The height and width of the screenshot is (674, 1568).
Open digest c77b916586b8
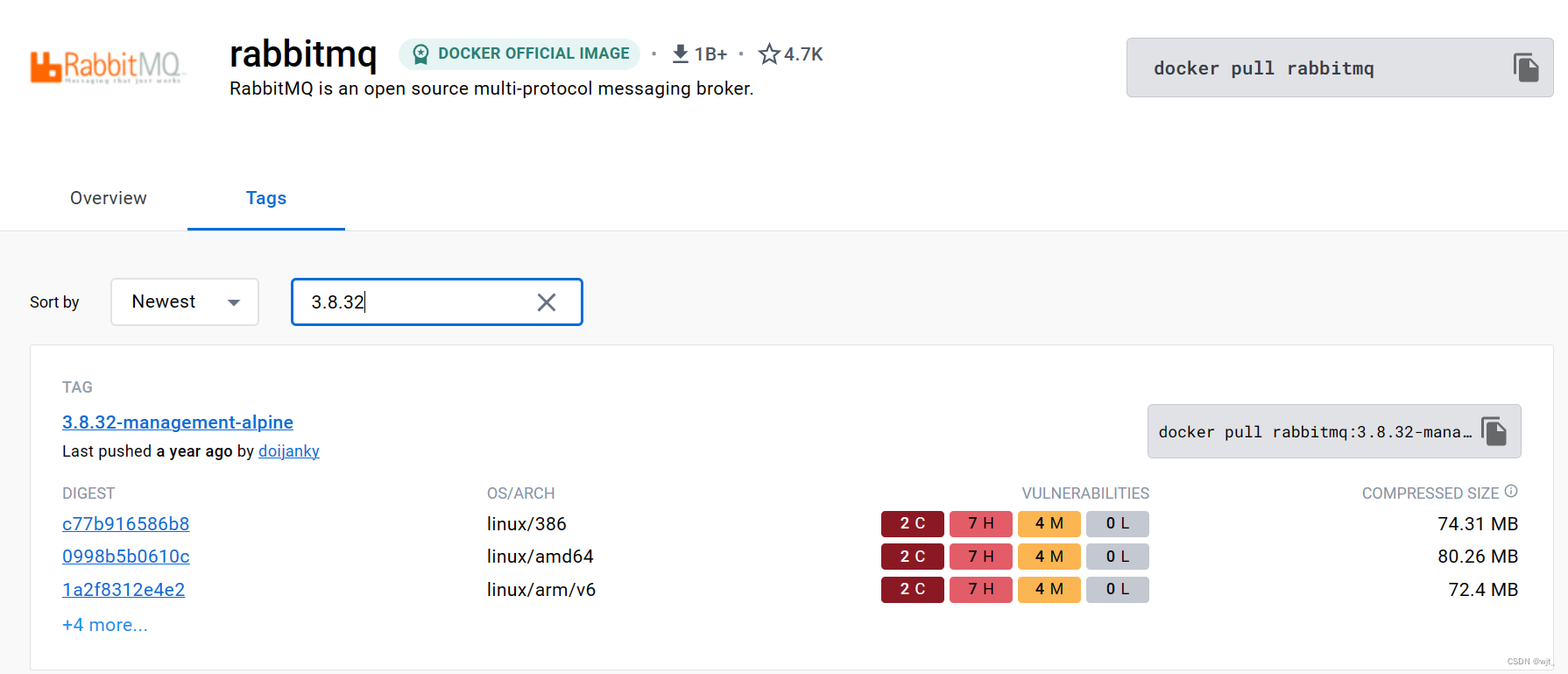click(126, 524)
